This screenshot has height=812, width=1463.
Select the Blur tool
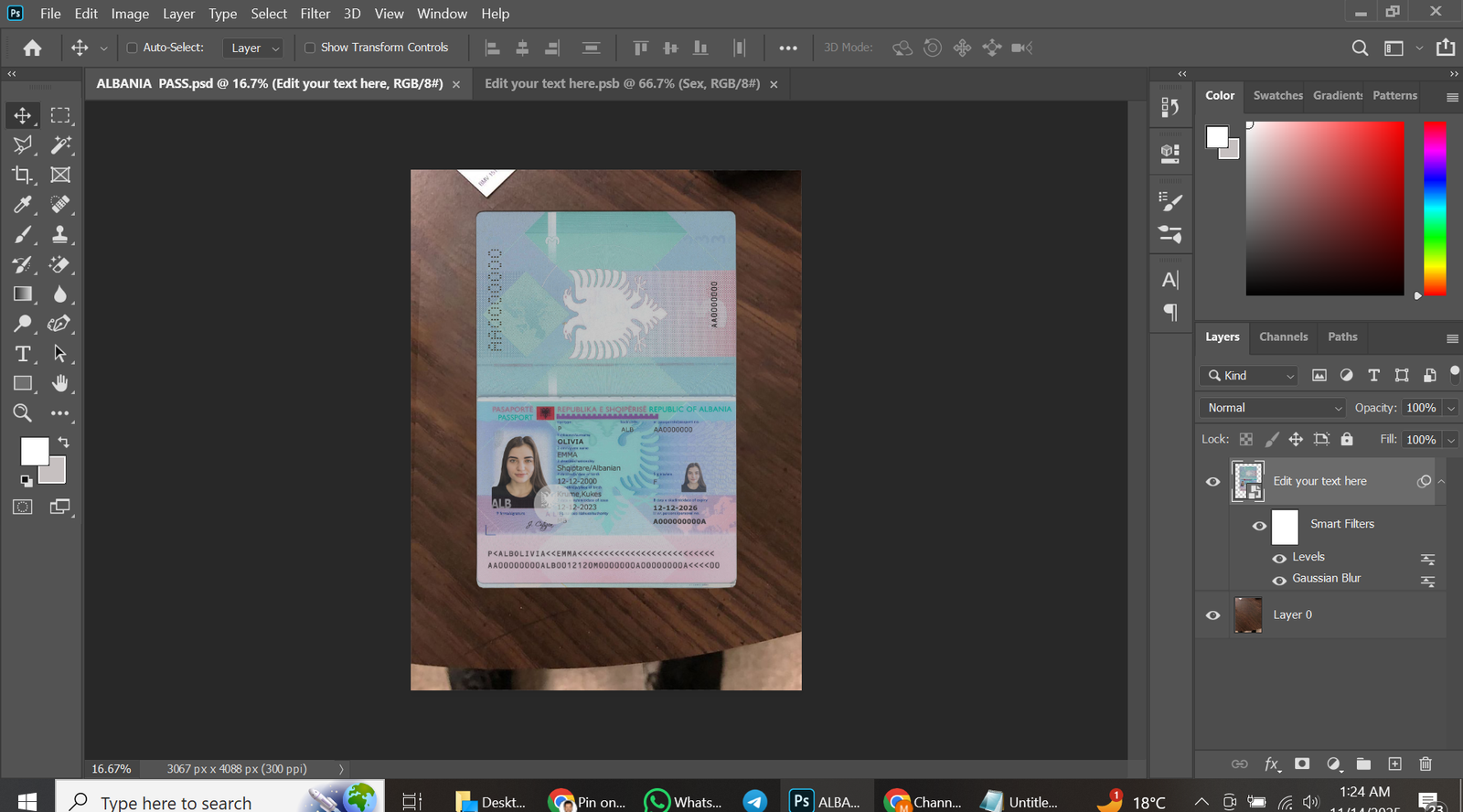point(60,294)
